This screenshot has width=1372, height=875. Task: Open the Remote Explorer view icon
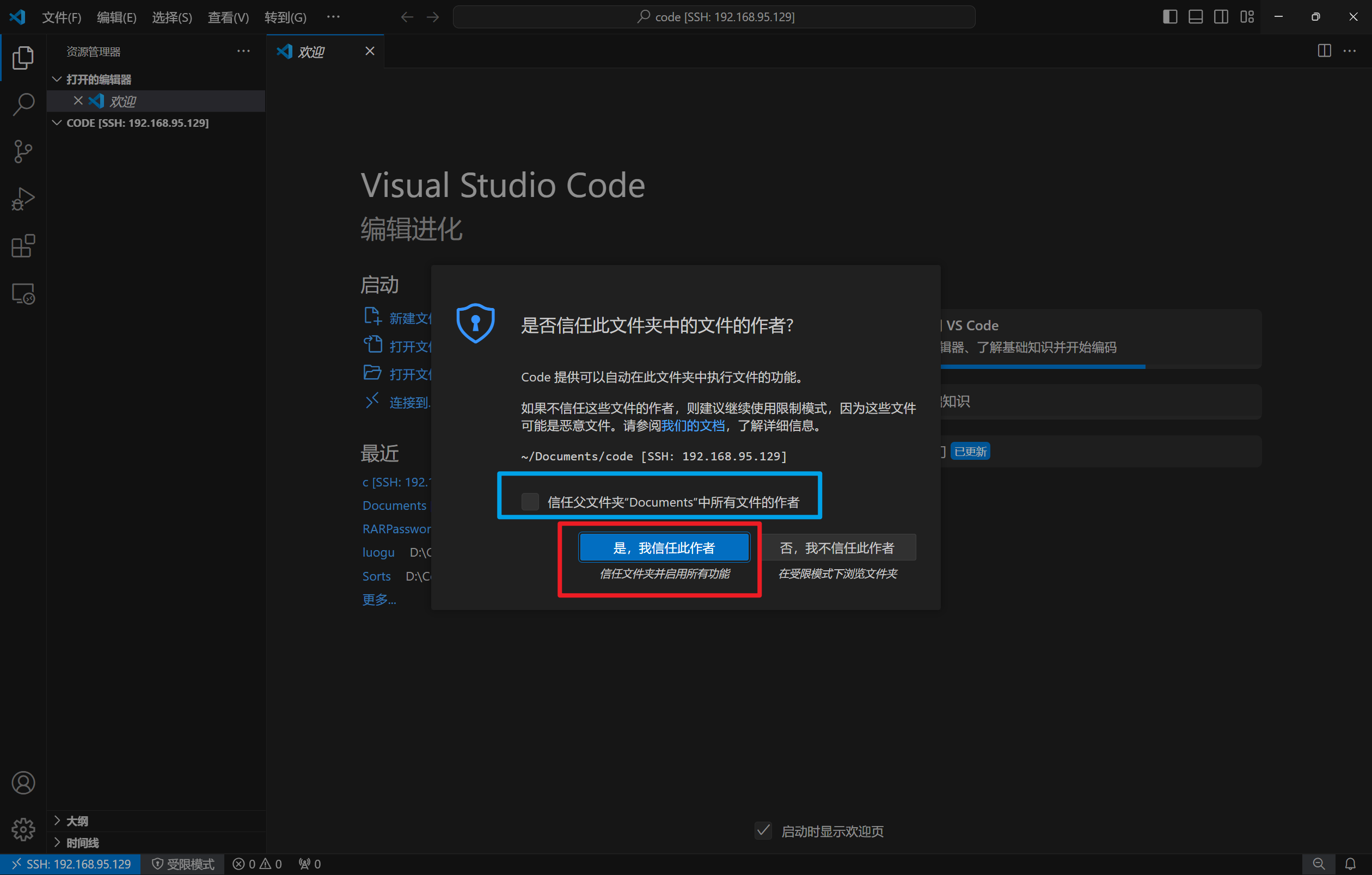tap(23, 294)
